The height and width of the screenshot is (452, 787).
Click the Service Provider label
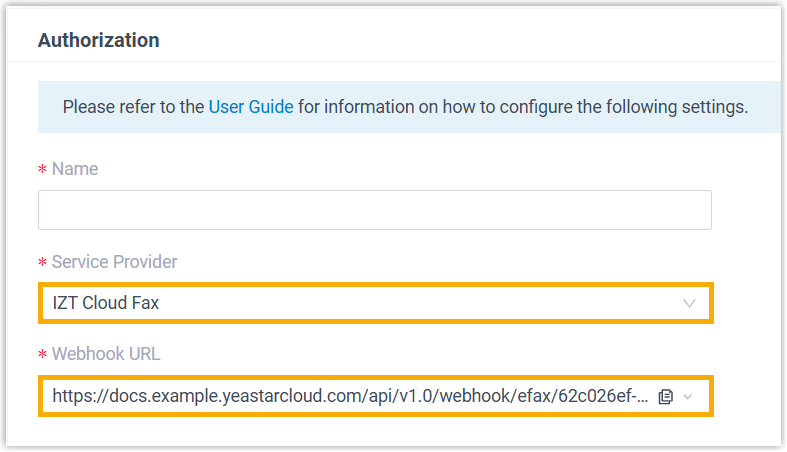tap(114, 262)
